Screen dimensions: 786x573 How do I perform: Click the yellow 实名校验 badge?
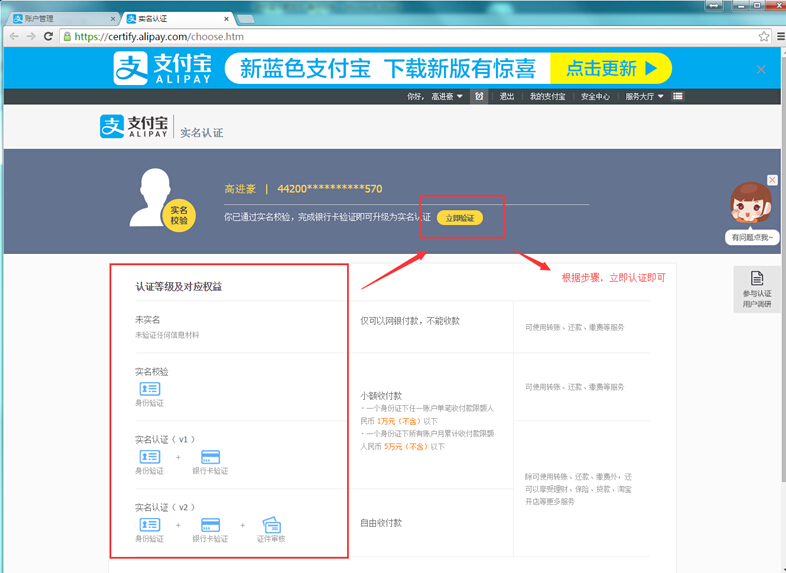click(x=178, y=216)
